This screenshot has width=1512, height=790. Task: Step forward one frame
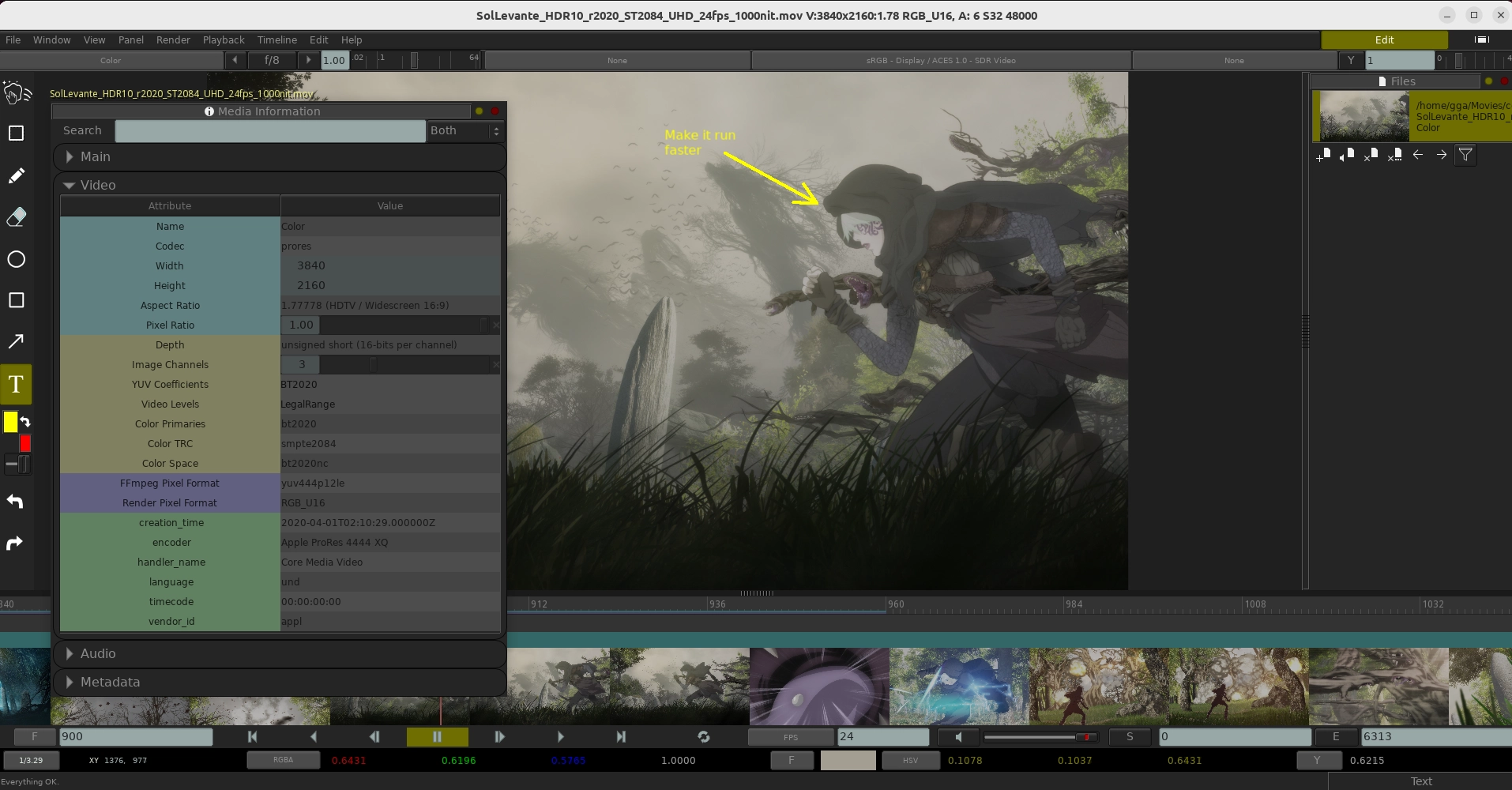(499, 736)
